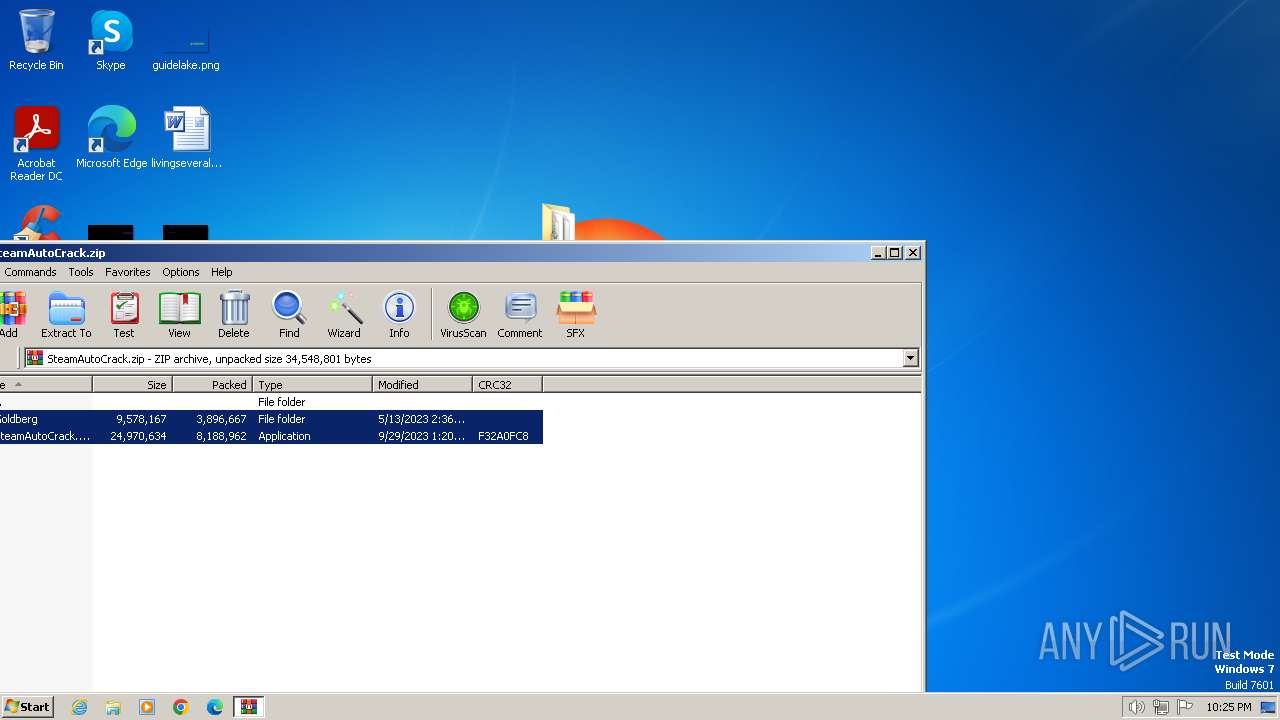Image resolution: width=1280 pixels, height=720 pixels.
Task: Start VirusScan on archive
Action: [x=463, y=315]
